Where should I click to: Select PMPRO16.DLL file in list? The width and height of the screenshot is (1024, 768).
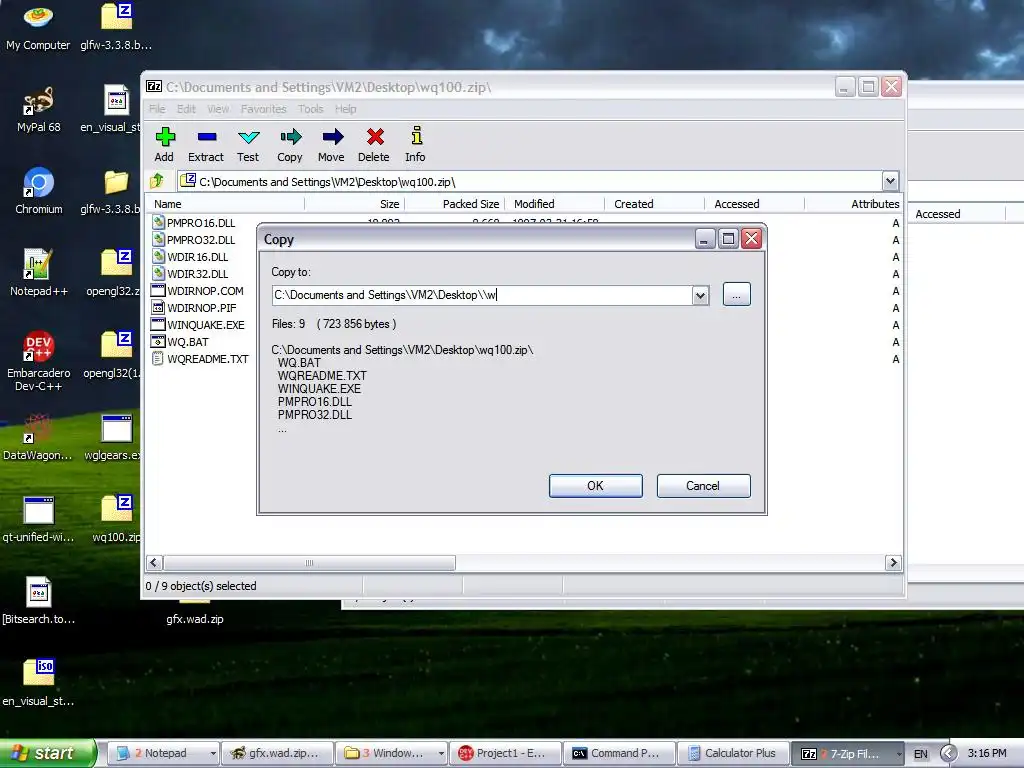tap(193, 223)
